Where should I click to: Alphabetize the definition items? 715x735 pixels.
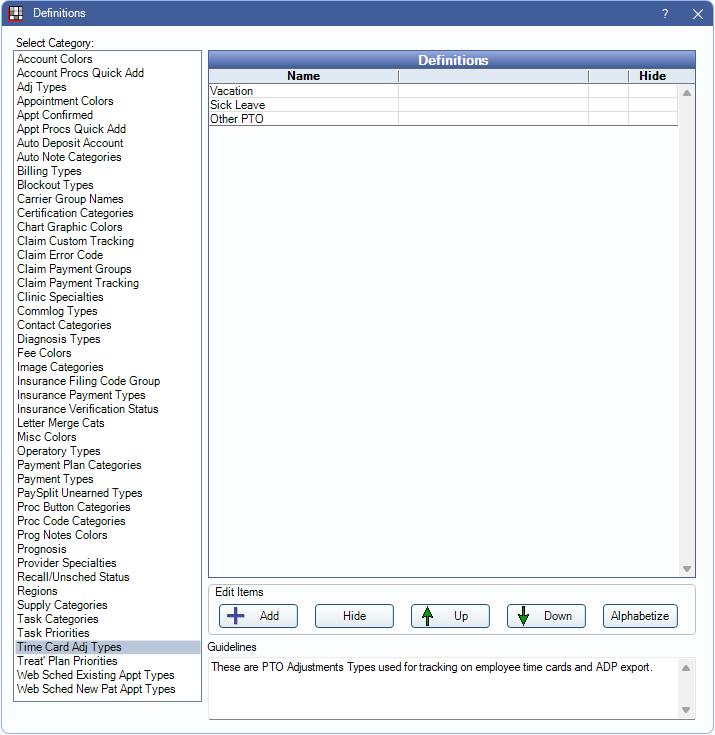[x=640, y=616]
